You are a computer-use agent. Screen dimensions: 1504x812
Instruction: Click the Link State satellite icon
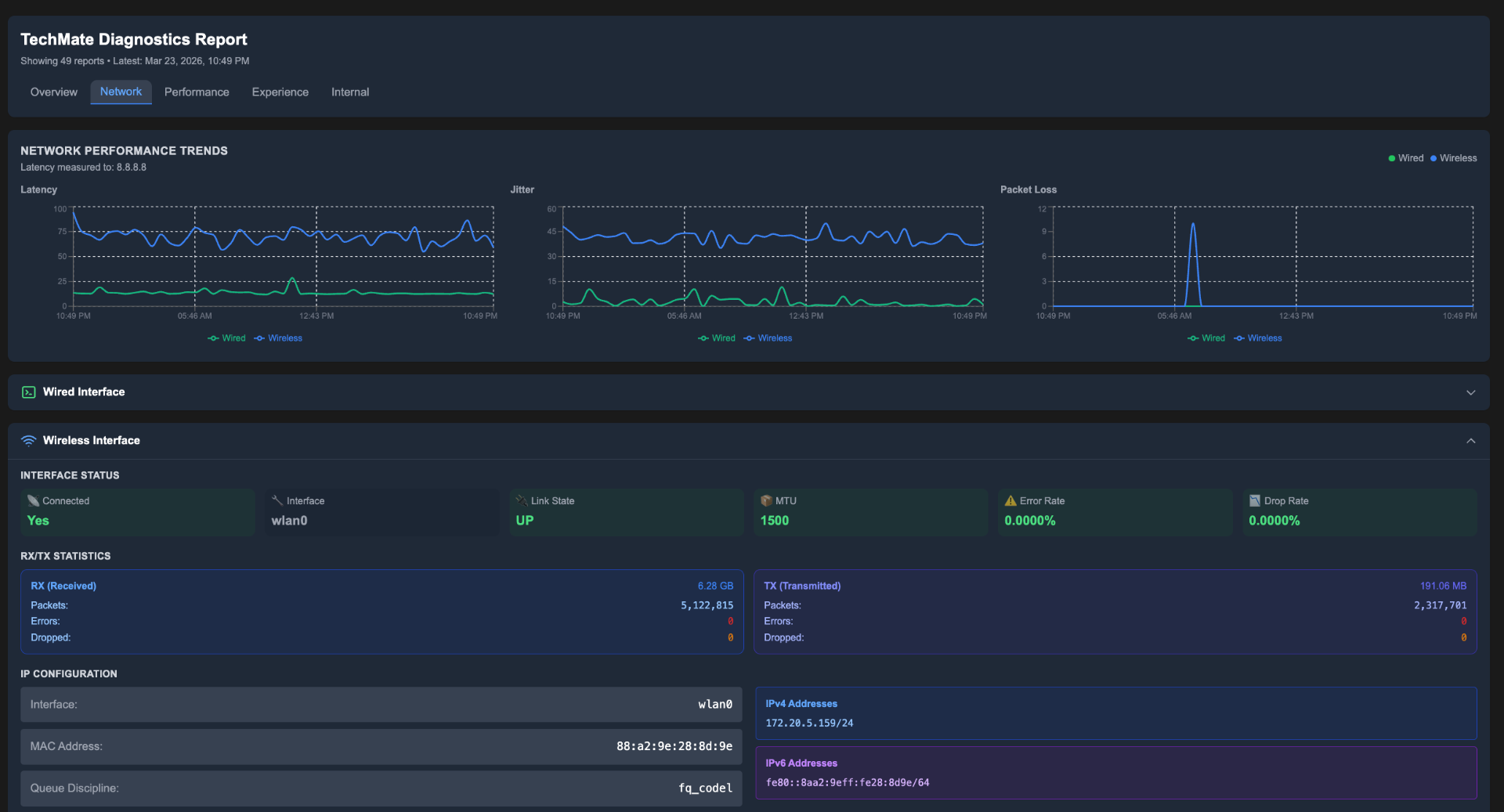(x=522, y=501)
